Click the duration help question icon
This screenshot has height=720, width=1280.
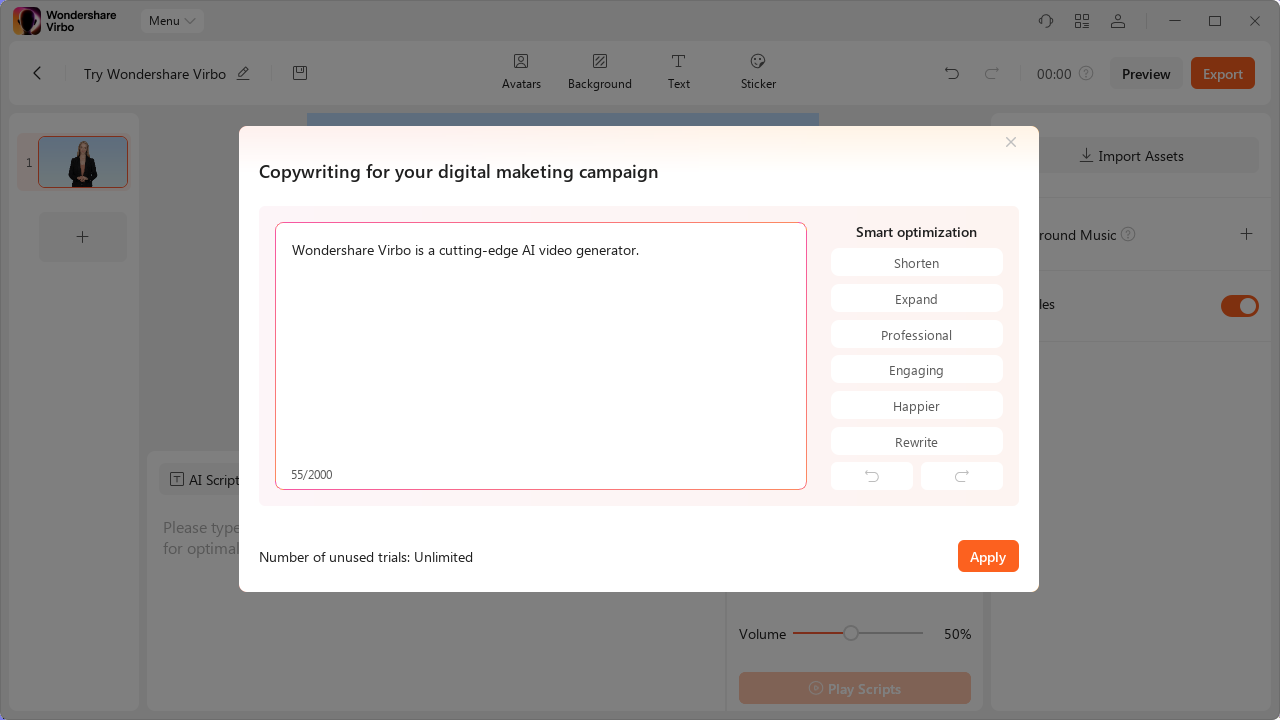click(1086, 73)
